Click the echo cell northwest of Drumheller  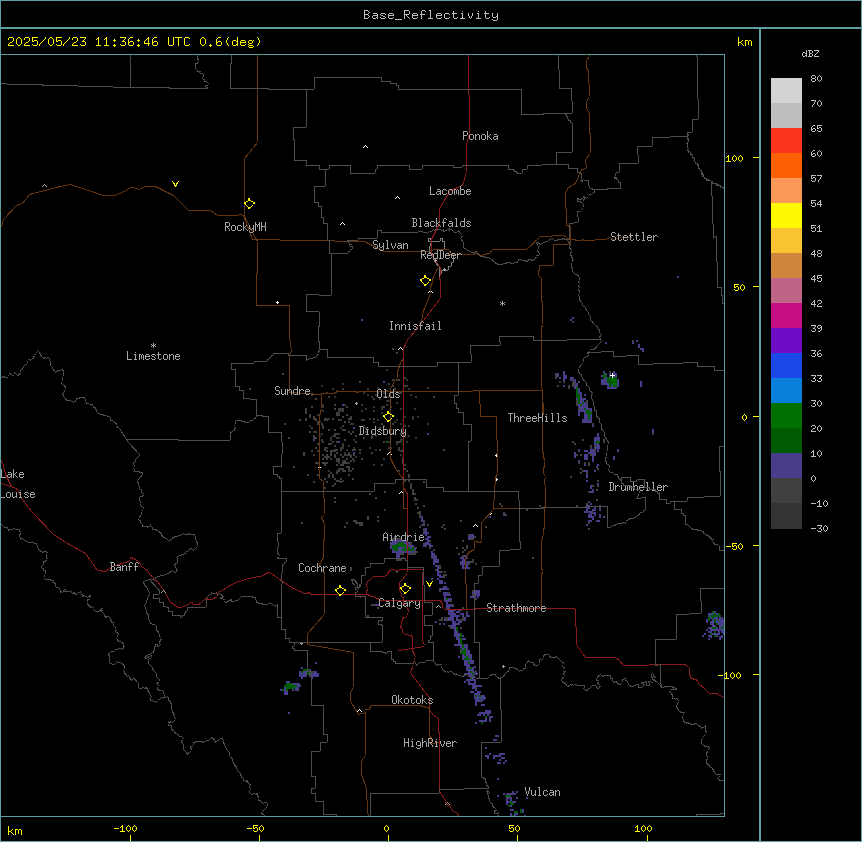(610, 380)
